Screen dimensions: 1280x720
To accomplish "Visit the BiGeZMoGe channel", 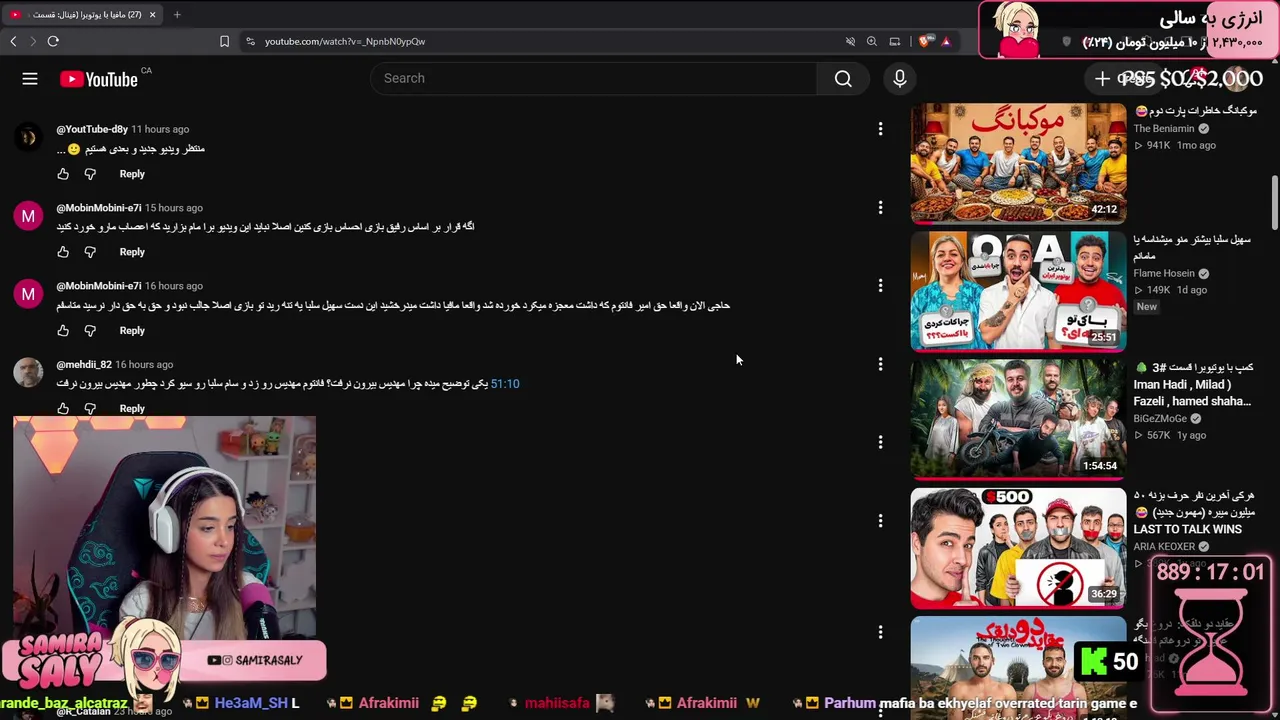I will [x=1160, y=419].
